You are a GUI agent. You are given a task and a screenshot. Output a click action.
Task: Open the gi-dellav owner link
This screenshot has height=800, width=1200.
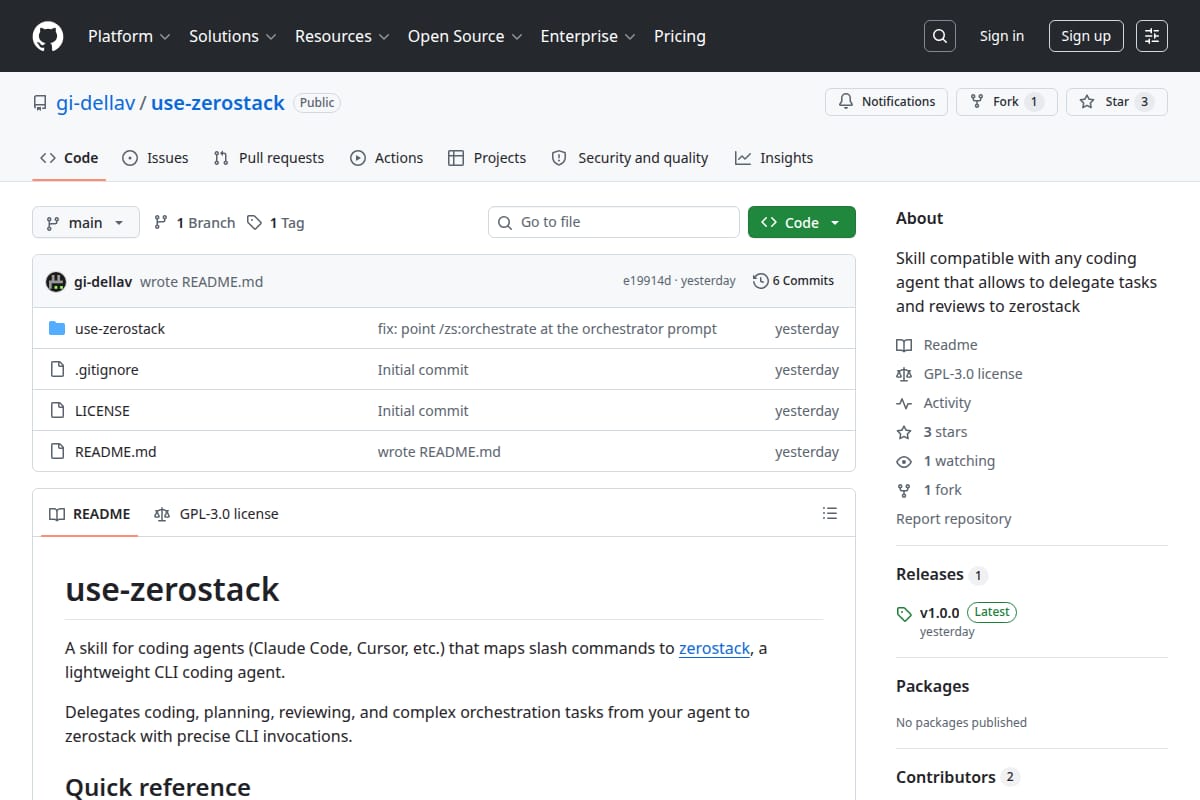click(95, 103)
